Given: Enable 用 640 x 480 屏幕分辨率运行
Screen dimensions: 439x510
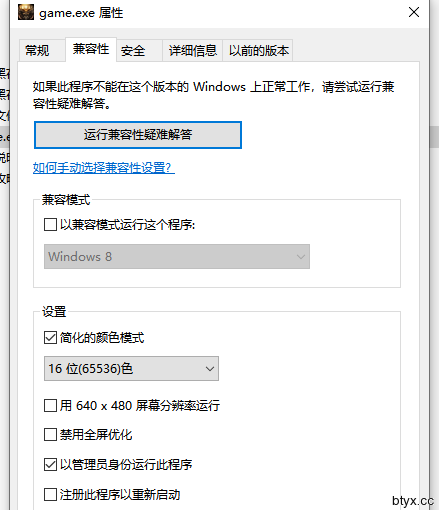Looking at the screenshot, I should (50, 406).
